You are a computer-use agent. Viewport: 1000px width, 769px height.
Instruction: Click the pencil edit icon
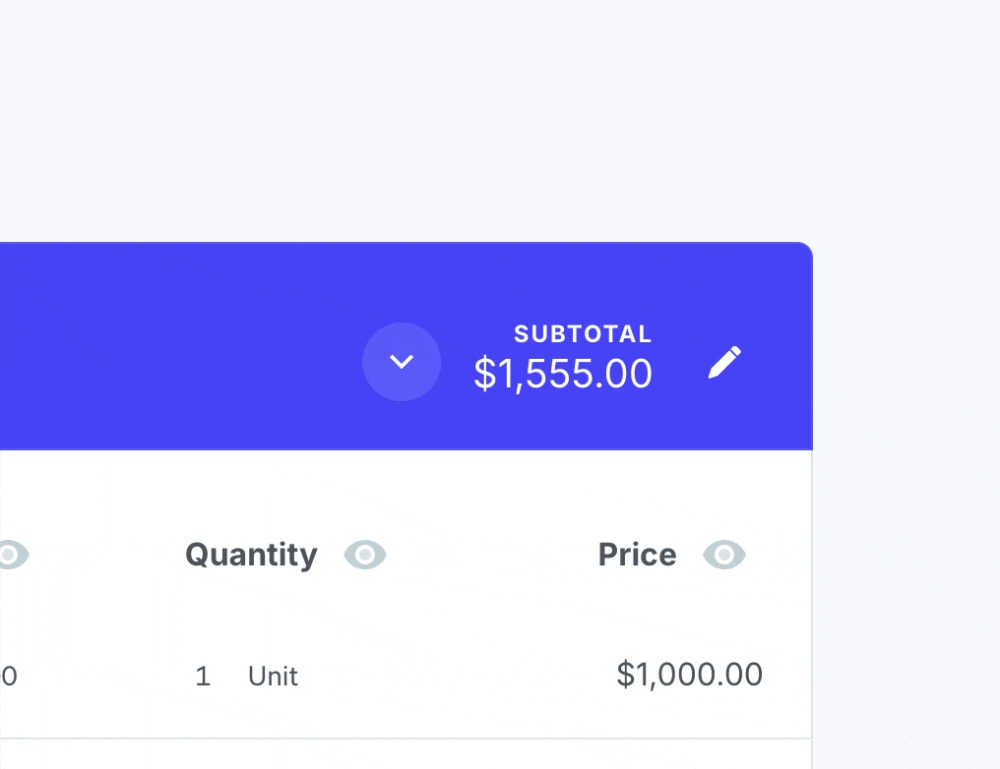click(x=725, y=362)
